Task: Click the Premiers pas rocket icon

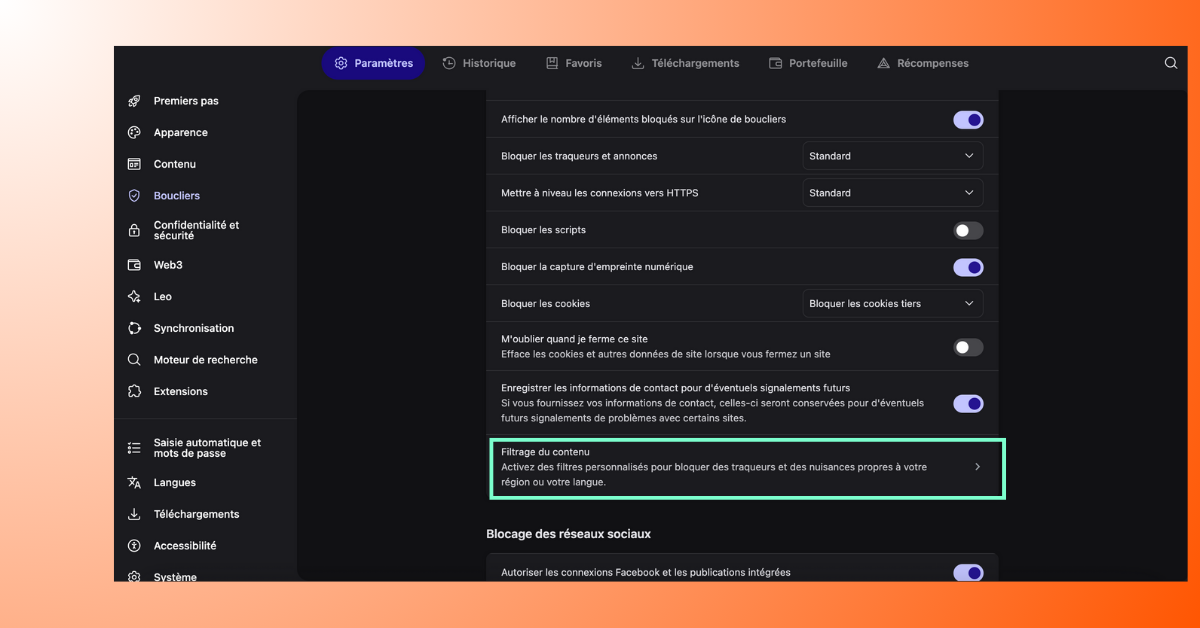Action: (134, 101)
